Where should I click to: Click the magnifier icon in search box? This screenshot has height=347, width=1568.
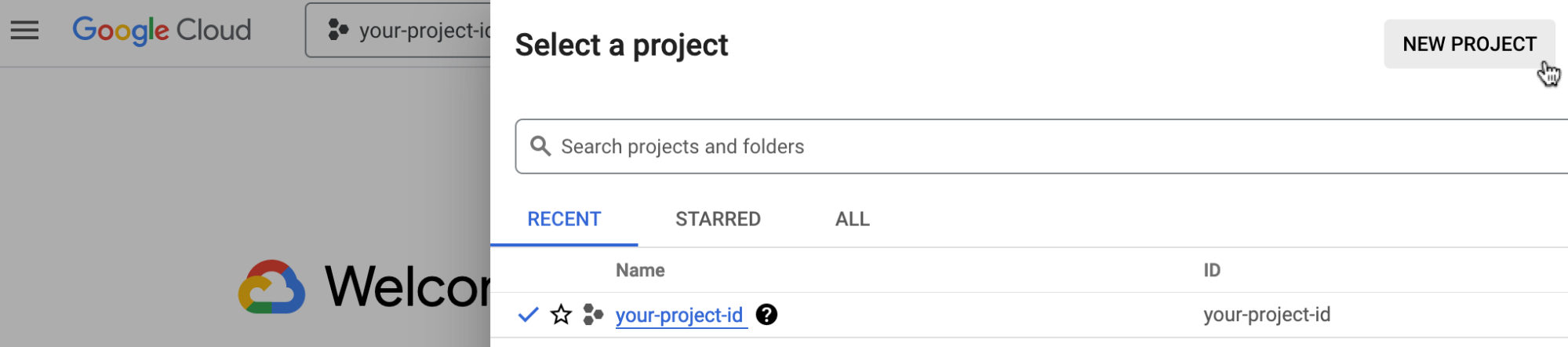coord(540,146)
